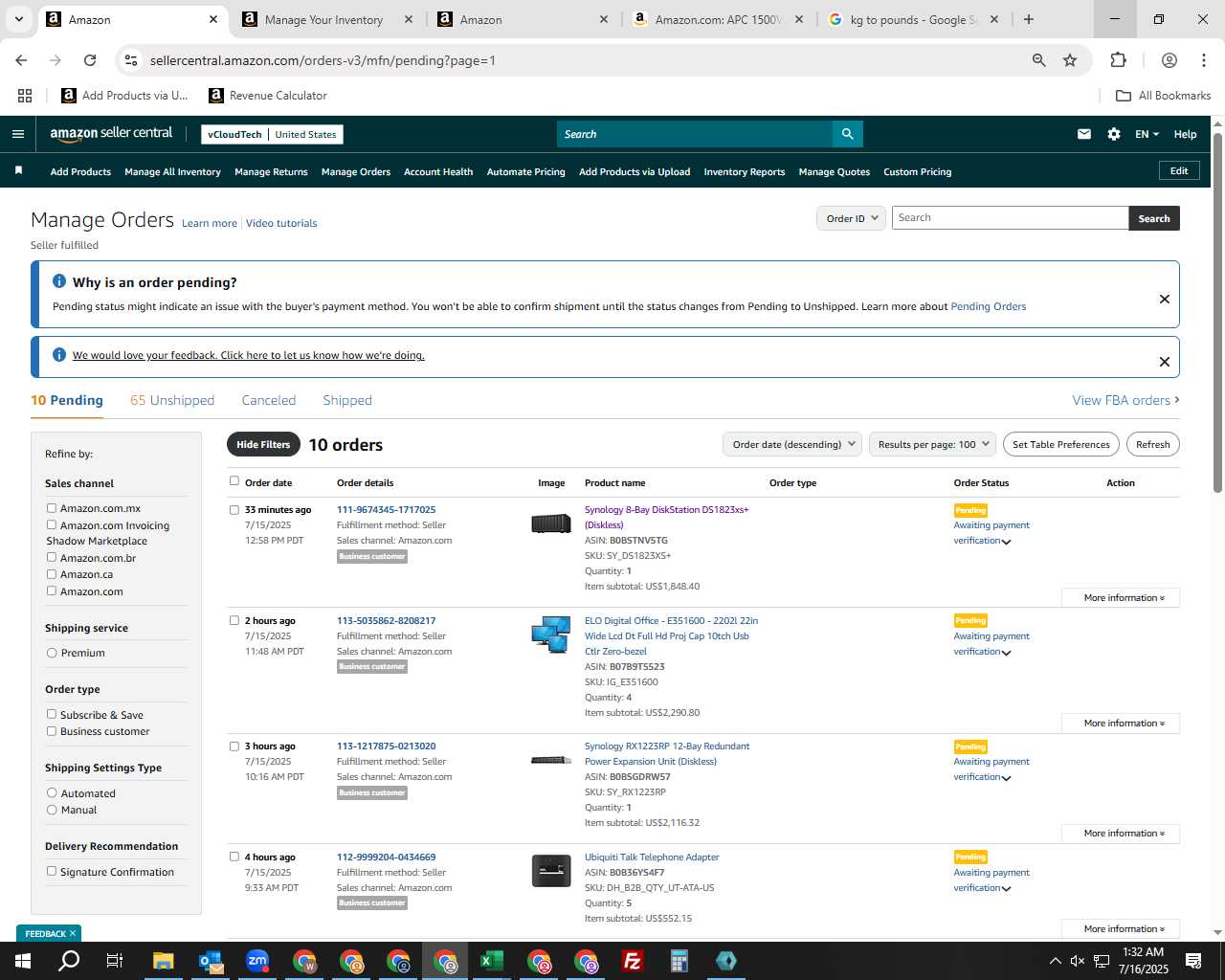The image size is (1225, 980).
Task: Open order link 112-9999204-0434669
Action: (386, 857)
